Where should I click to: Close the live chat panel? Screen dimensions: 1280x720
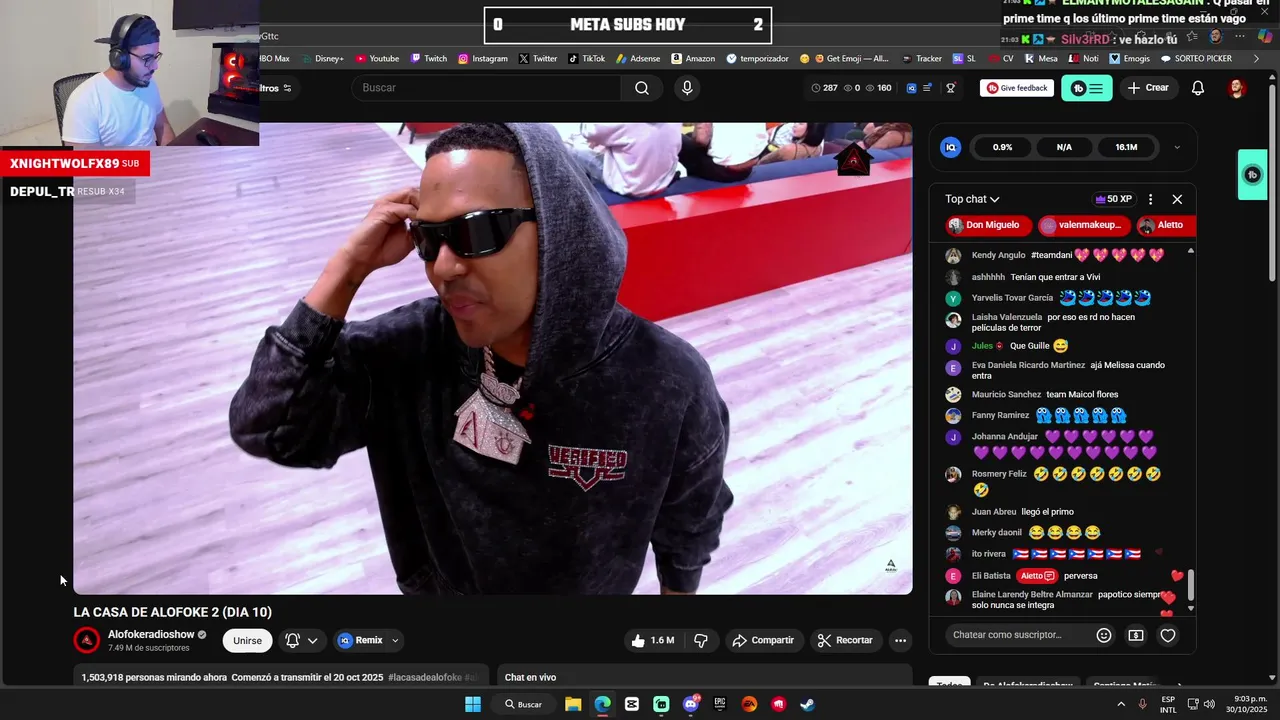coord(1177,199)
